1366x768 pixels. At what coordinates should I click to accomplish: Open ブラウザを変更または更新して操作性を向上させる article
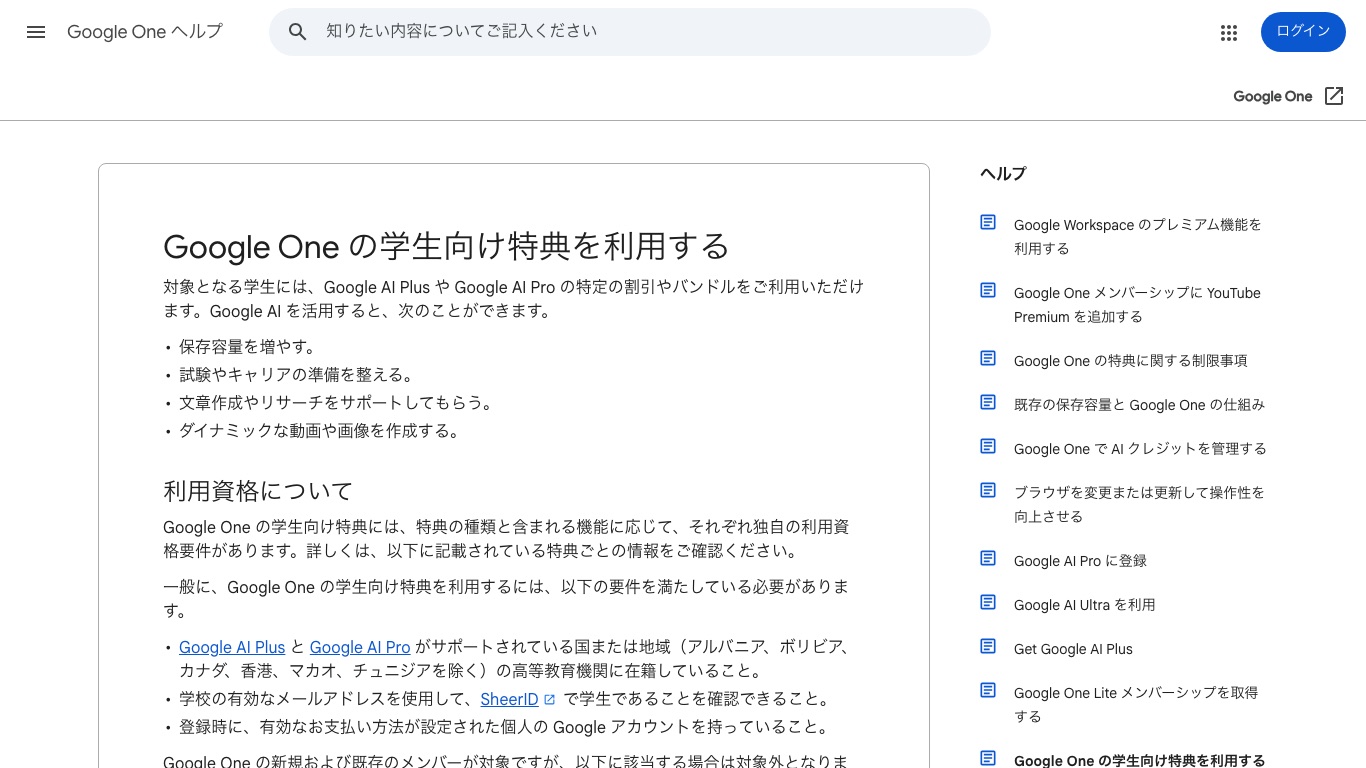tap(1139, 505)
